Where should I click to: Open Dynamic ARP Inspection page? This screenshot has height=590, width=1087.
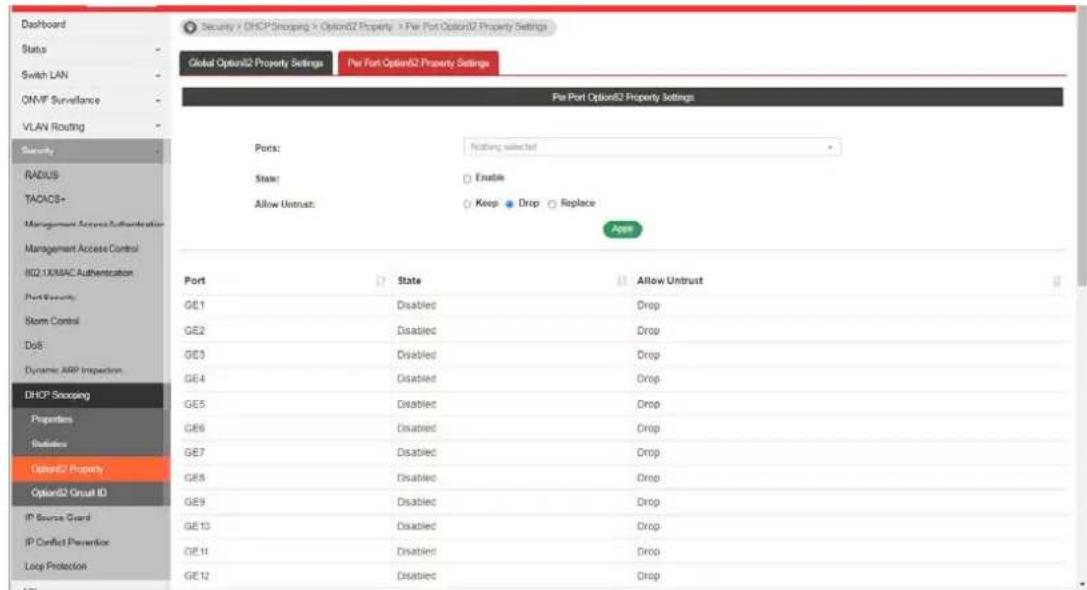pos(73,371)
